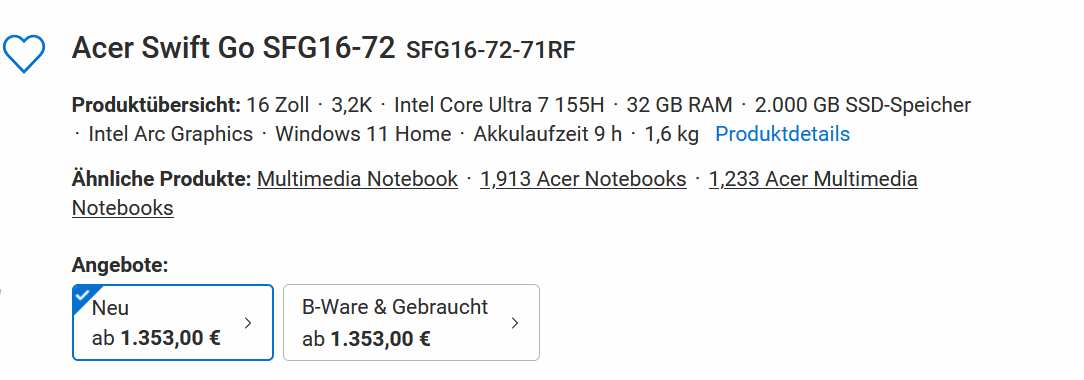Click the Produktübersicht label
The width and height of the screenshot is (1084, 380).
pos(156,105)
